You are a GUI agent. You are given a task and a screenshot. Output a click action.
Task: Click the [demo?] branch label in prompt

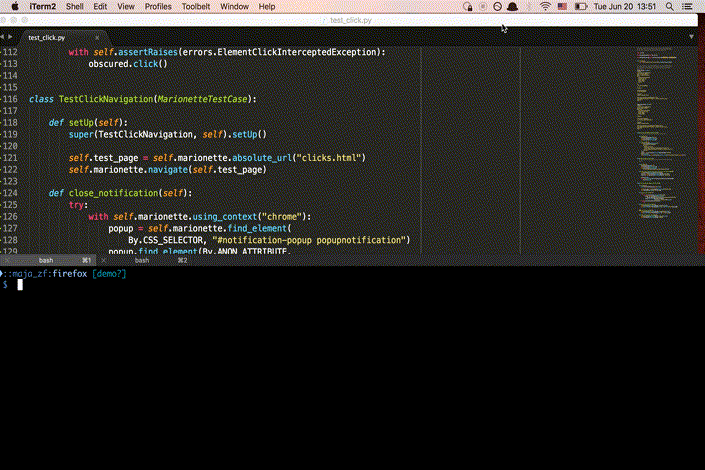109,273
